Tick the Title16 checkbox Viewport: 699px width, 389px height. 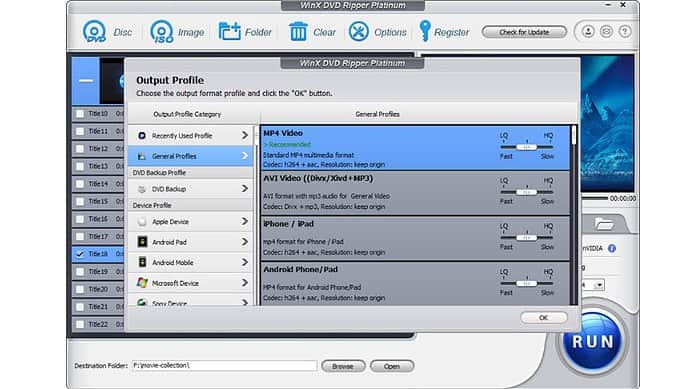(x=80, y=219)
